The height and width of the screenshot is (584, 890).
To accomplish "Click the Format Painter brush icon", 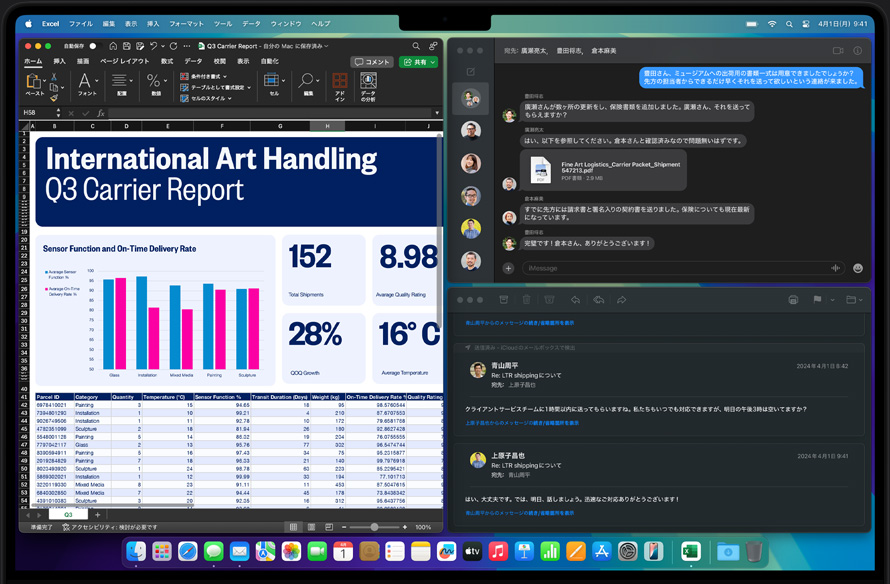I will 54,98.
